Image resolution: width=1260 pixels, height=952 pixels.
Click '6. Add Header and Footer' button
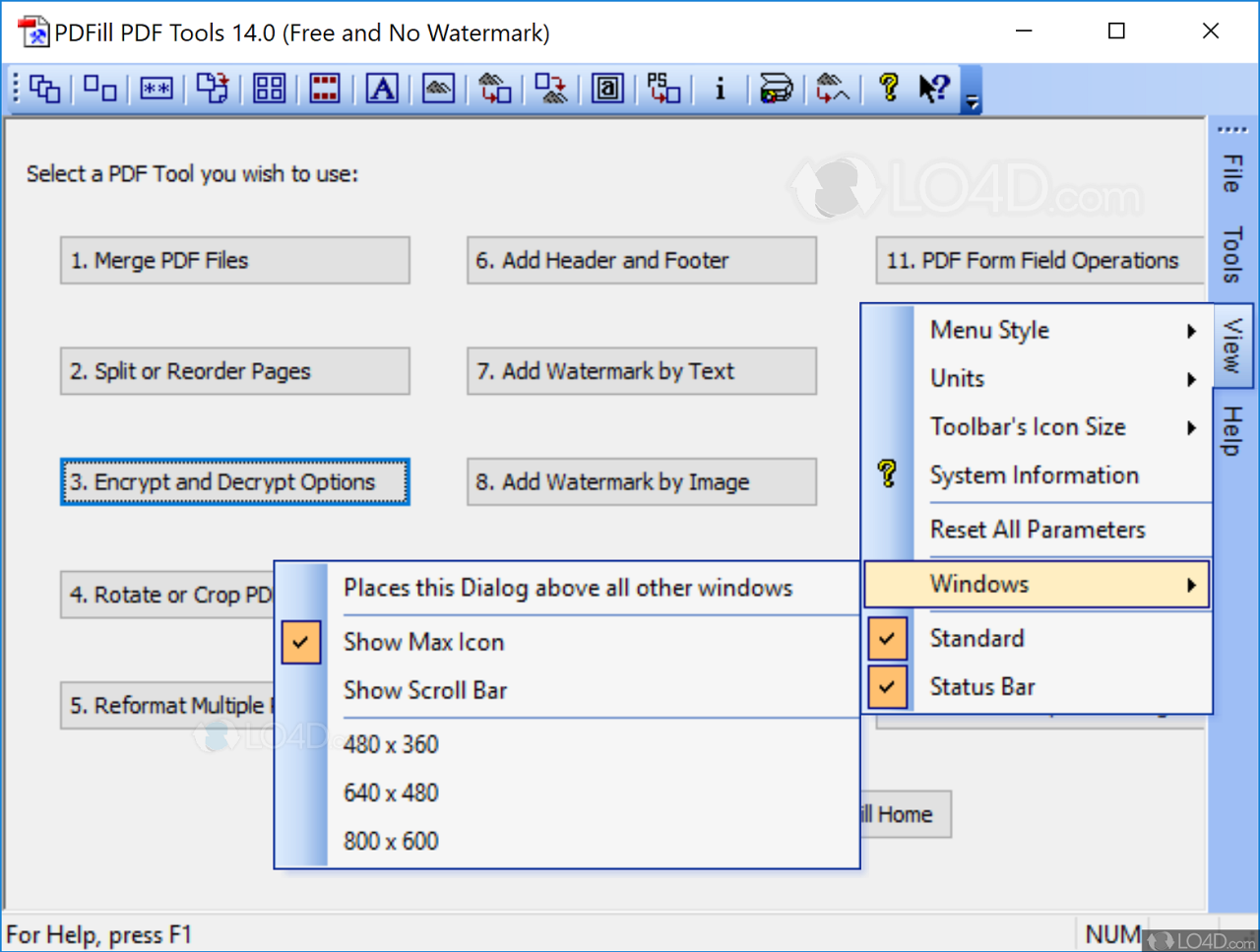tap(642, 260)
